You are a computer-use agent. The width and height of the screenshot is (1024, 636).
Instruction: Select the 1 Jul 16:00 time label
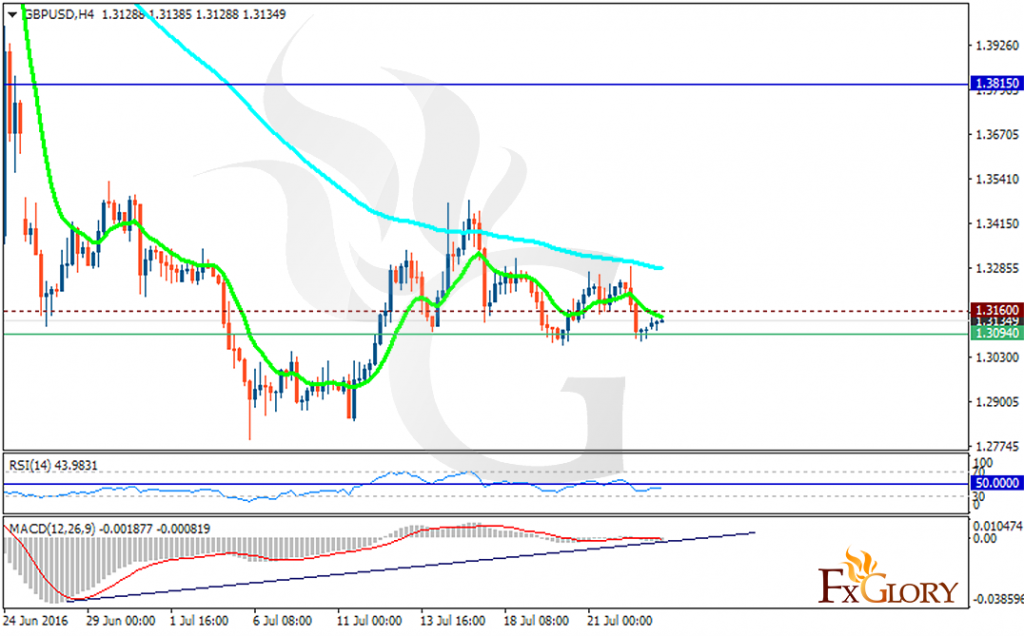(x=199, y=620)
